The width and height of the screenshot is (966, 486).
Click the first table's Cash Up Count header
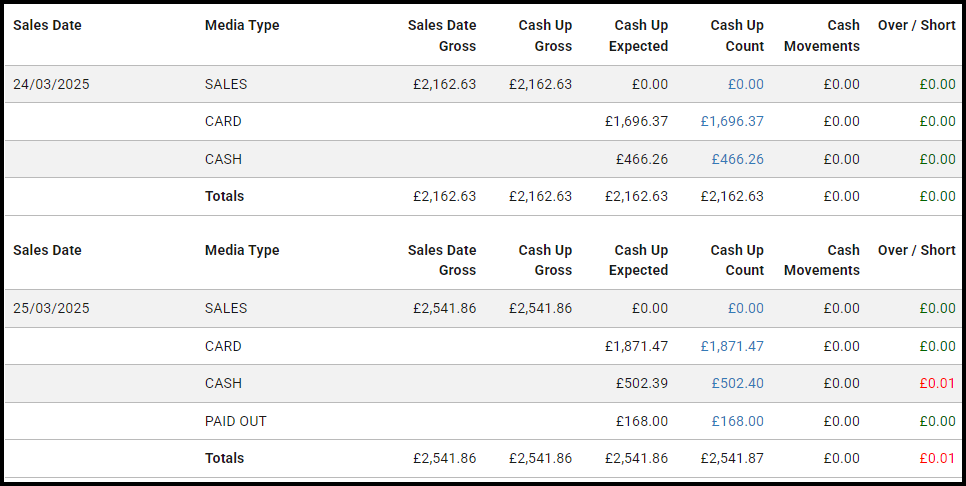coord(737,36)
